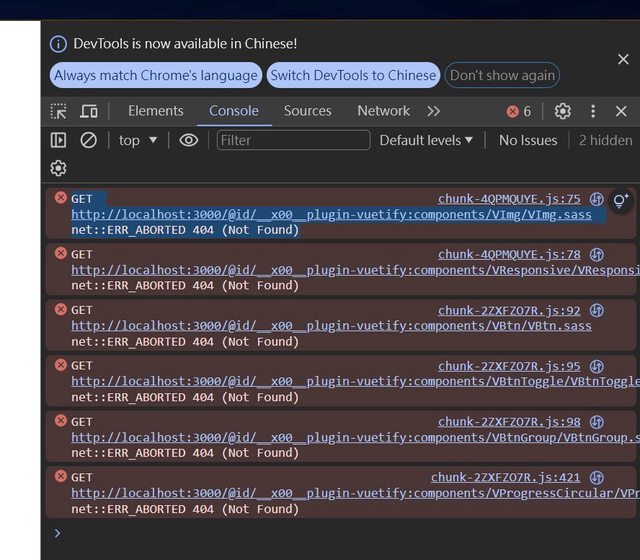640x560 pixels.
Task: Reveal request icon beside chunk-2ZXFZO7R.js:92
Action: pyautogui.click(x=597, y=311)
